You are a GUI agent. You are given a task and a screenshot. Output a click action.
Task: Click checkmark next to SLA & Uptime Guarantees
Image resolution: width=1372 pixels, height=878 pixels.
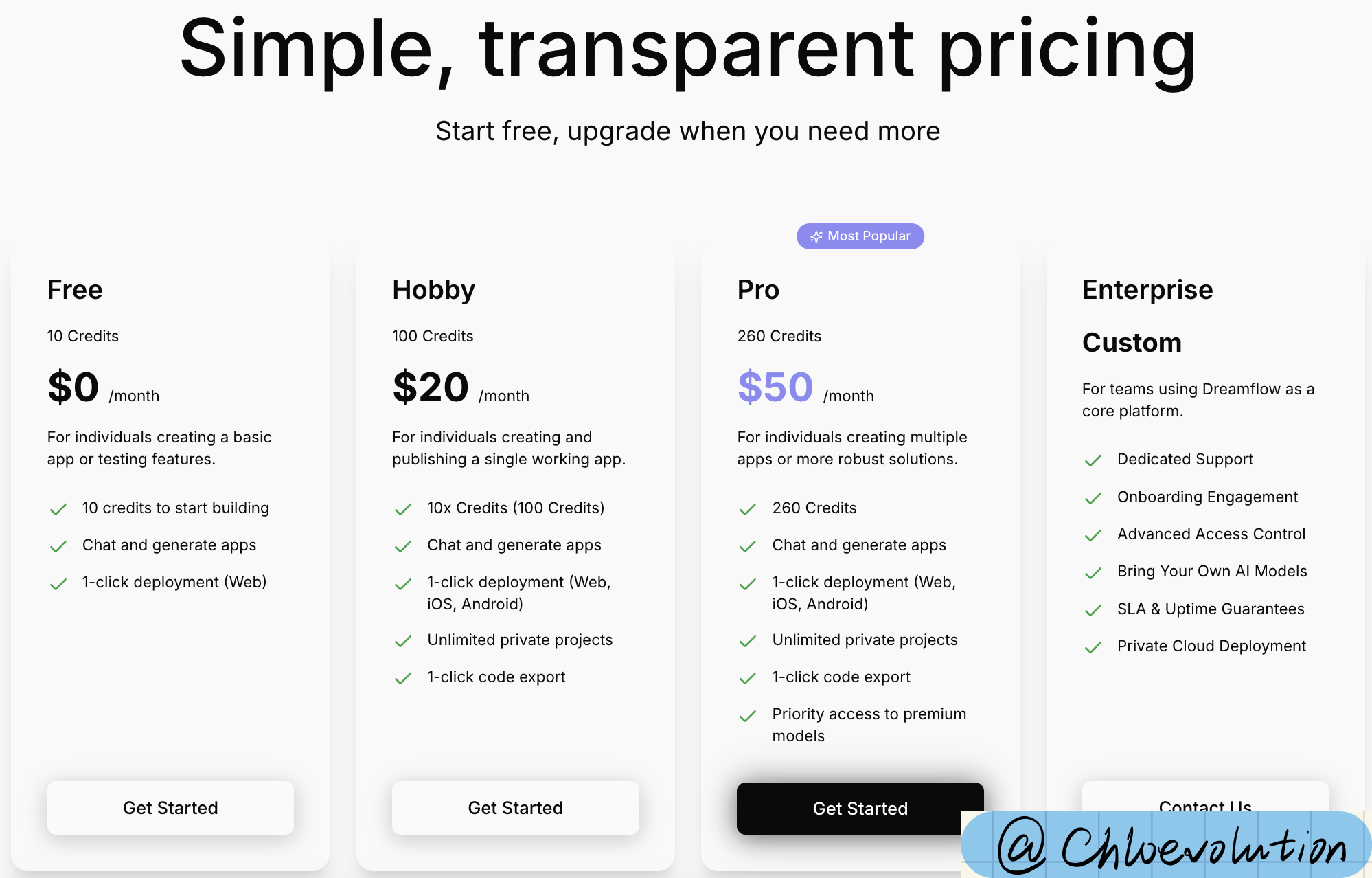pos(1093,610)
